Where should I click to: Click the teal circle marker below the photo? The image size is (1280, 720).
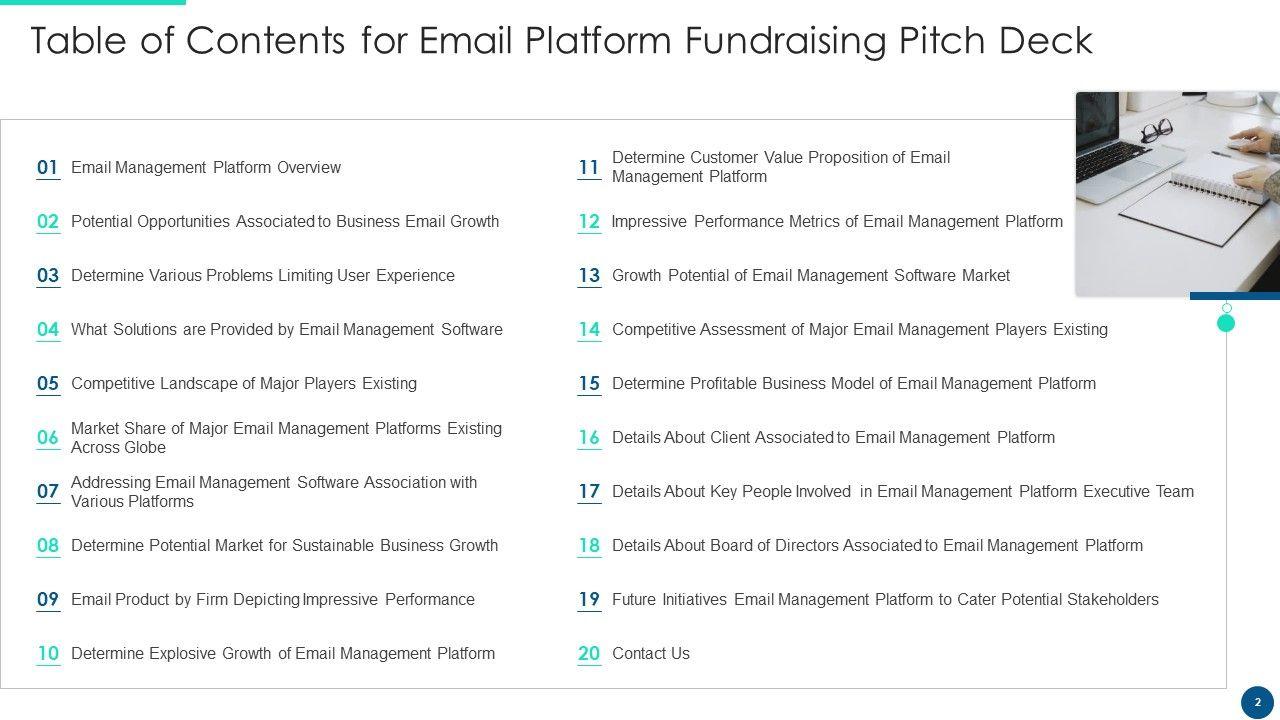click(1226, 323)
